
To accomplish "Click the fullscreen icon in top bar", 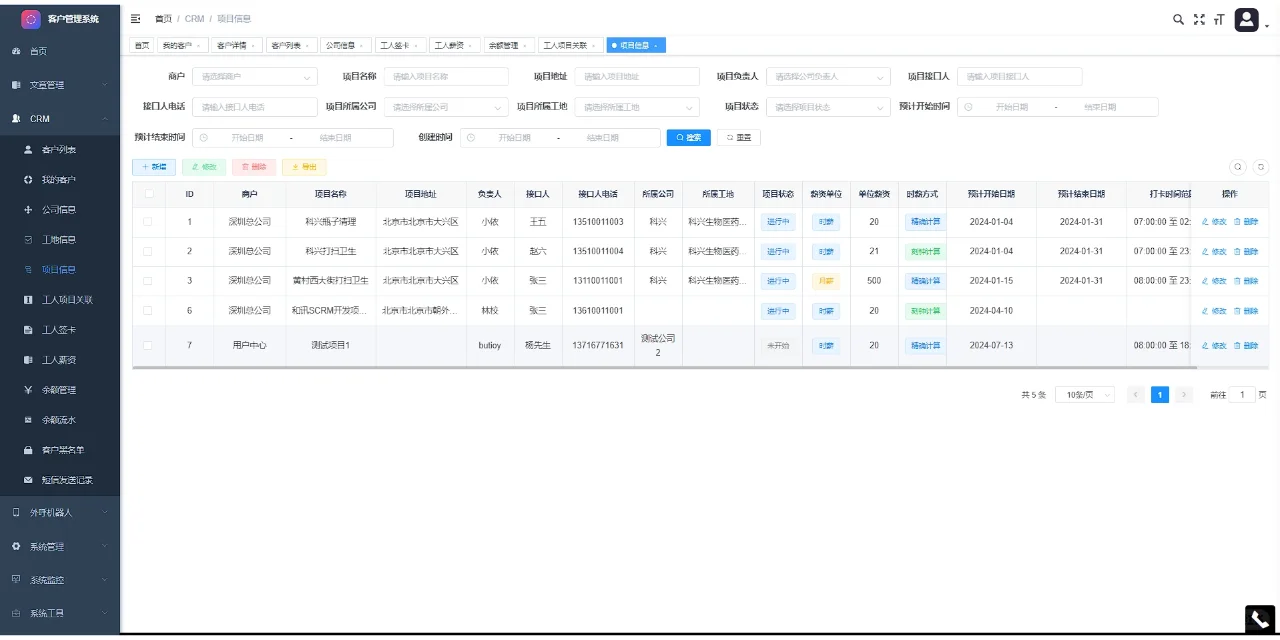I will 1199,18.
